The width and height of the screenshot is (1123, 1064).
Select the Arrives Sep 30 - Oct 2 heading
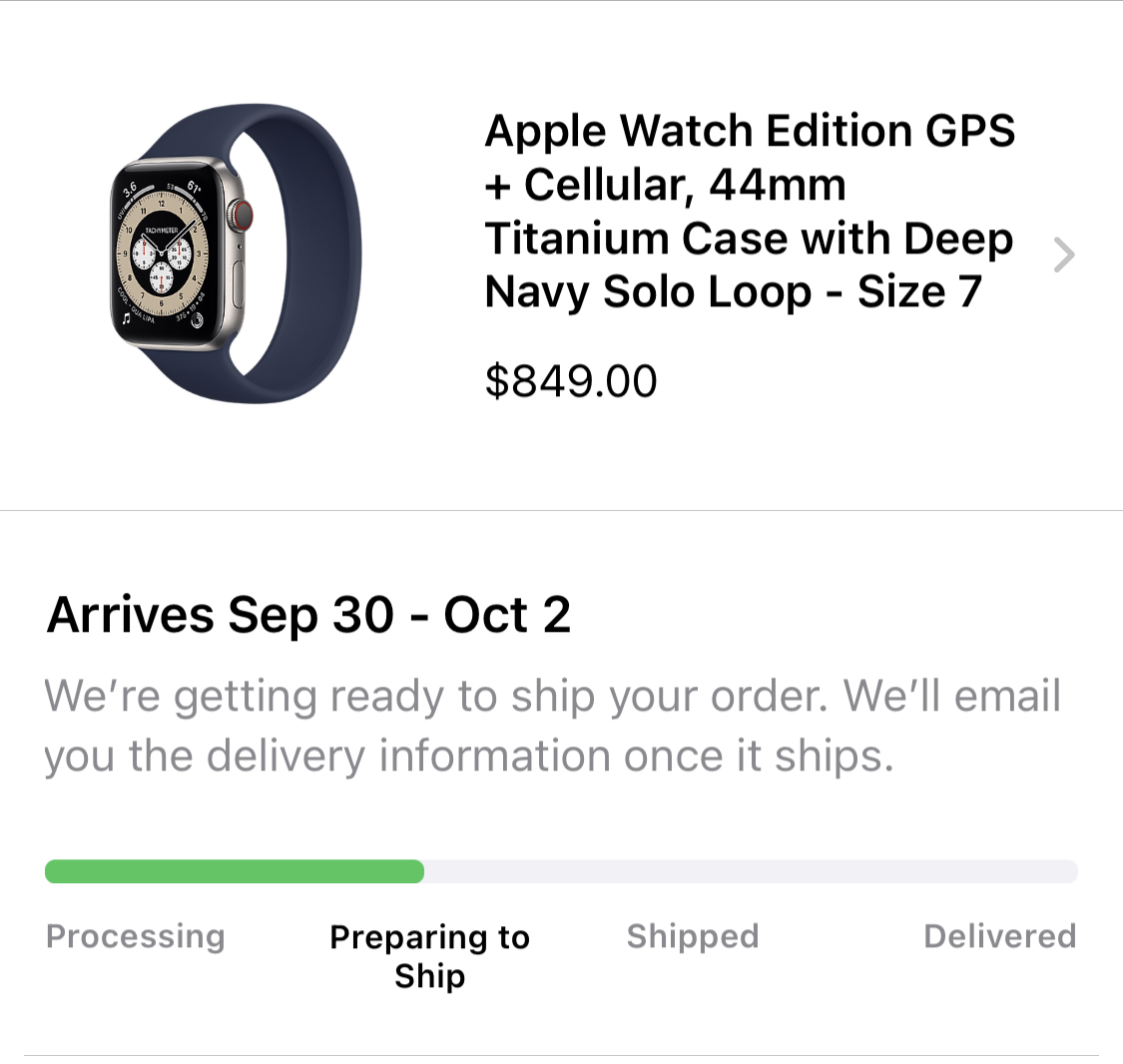(308, 614)
